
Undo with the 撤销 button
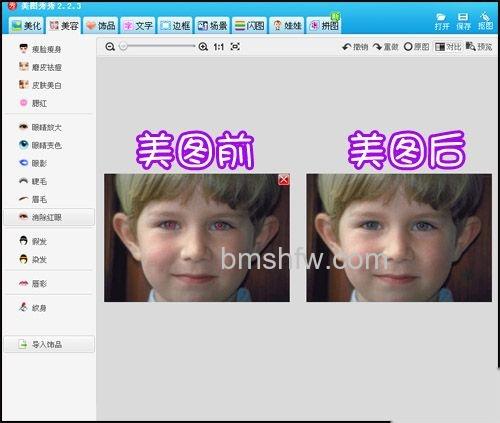click(355, 47)
